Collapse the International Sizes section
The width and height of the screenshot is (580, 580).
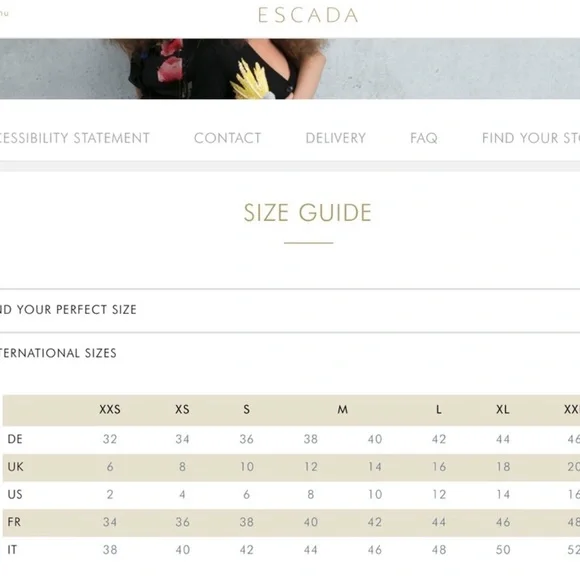tap(290, 353)
